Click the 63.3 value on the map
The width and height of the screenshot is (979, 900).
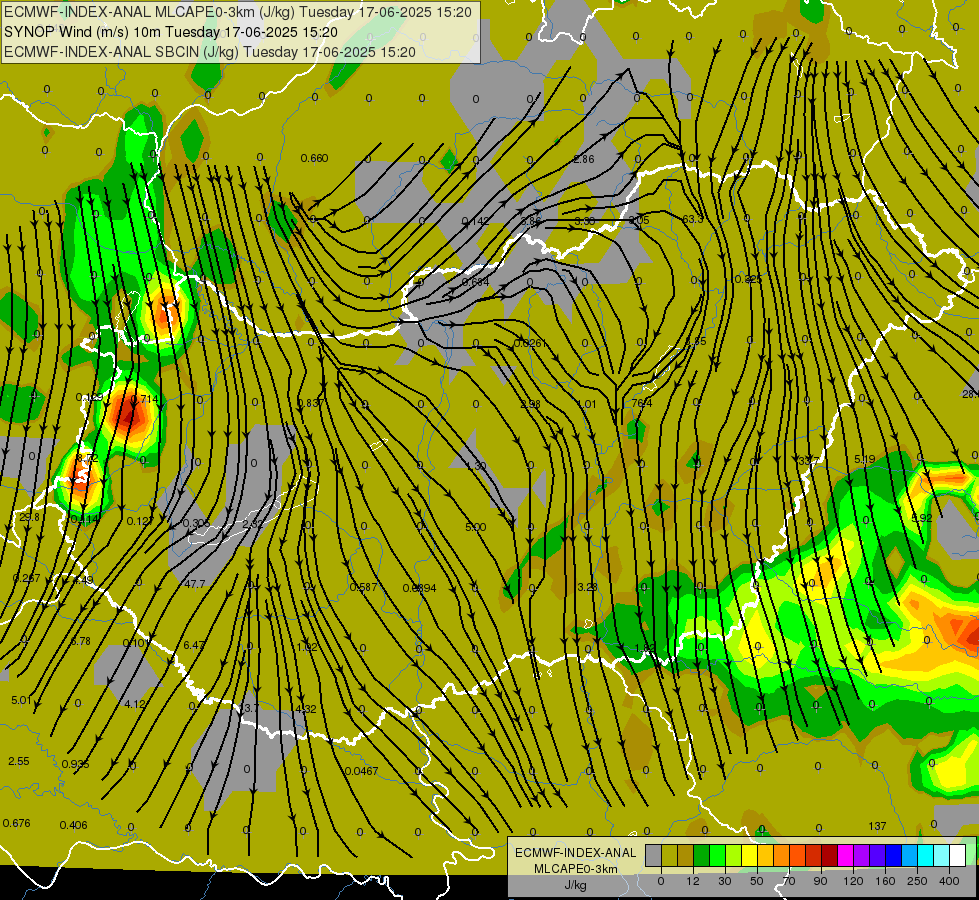(692, 219)
